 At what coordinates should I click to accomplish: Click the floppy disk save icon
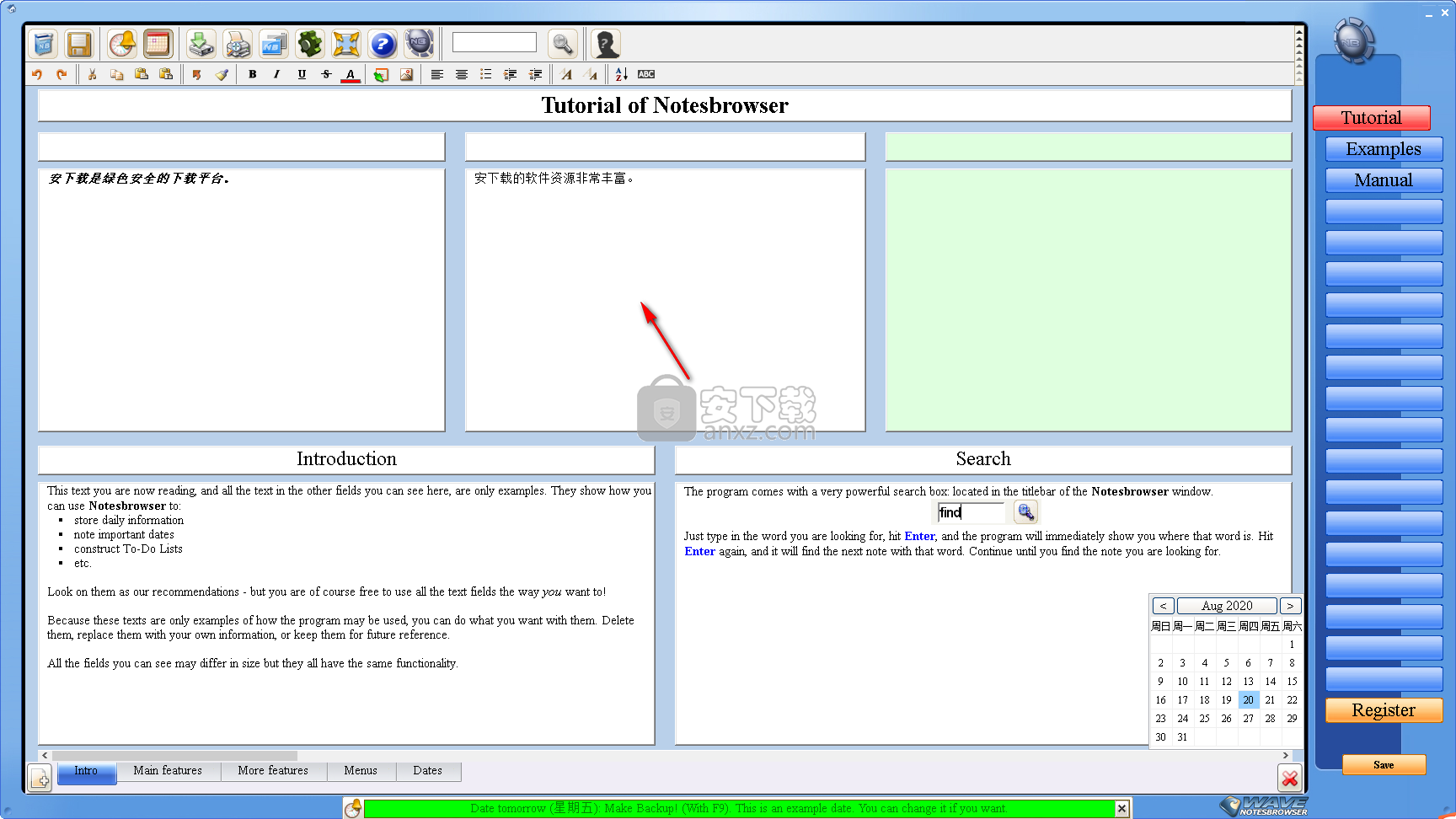[79, 44]
